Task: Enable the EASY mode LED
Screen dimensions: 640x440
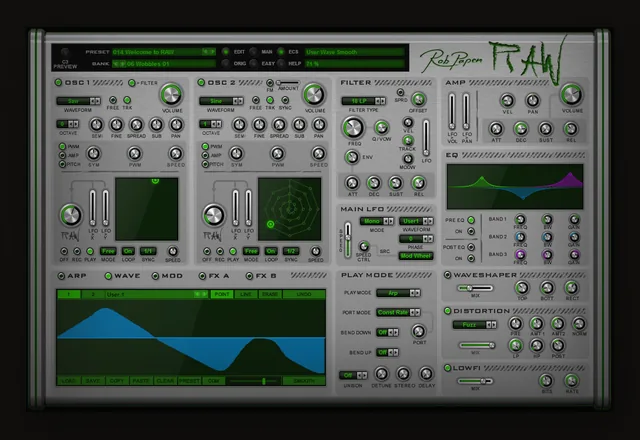Action: click(x=253, y=63)
